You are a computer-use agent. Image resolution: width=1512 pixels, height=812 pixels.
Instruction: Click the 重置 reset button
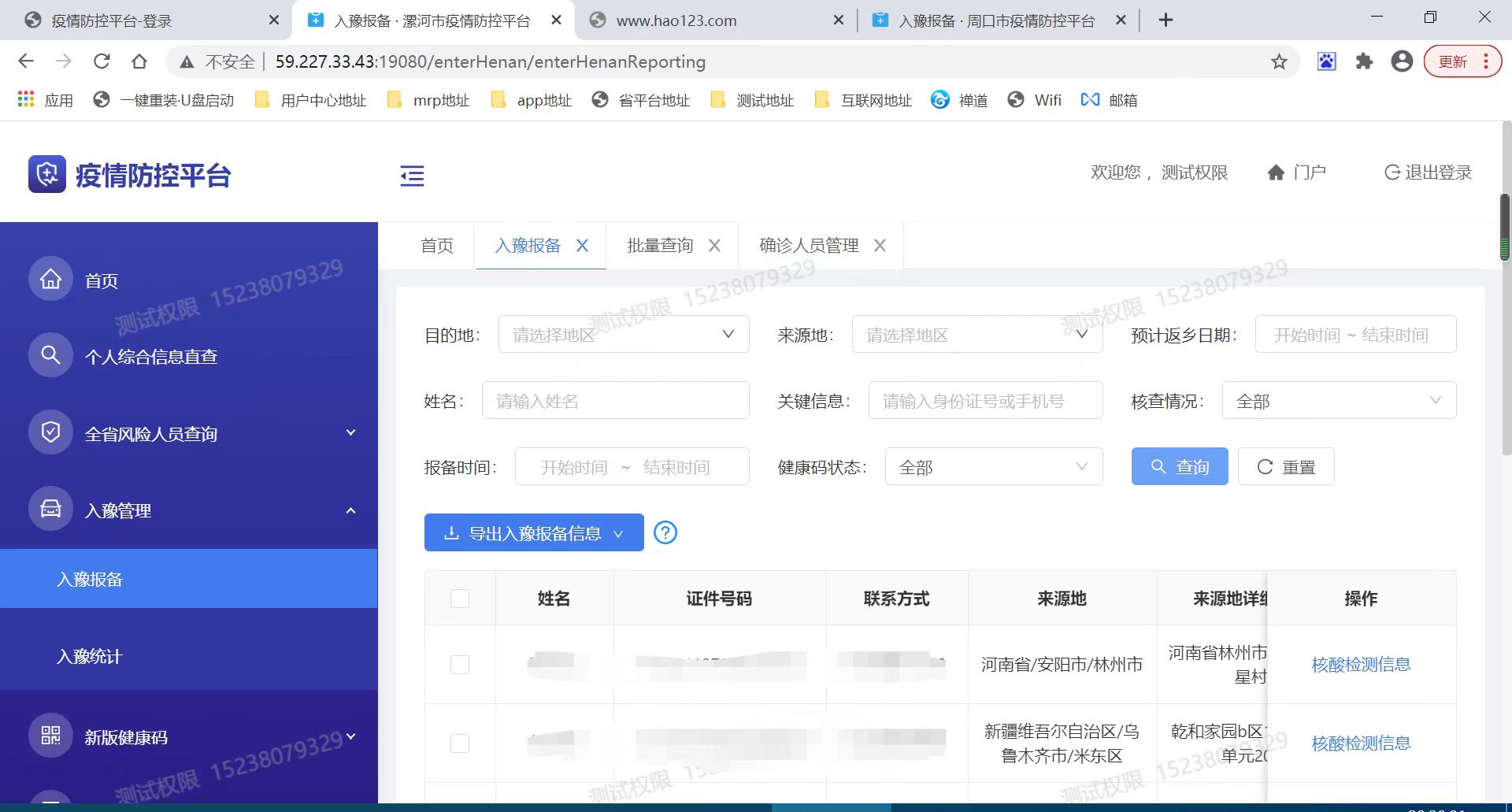tap(1286, 466)
